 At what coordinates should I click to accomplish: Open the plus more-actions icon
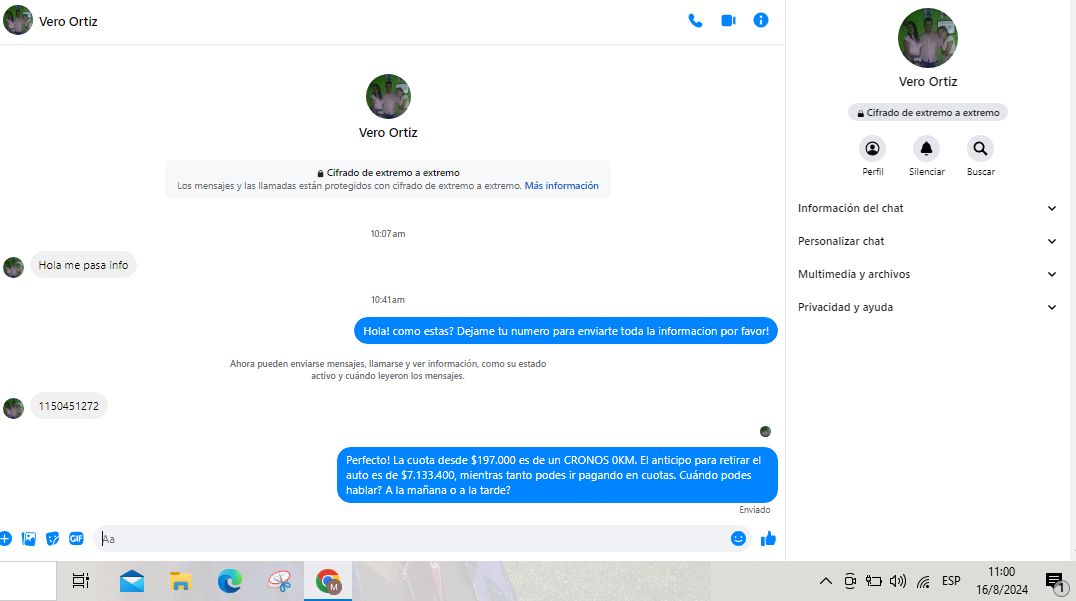click(5, 539)
